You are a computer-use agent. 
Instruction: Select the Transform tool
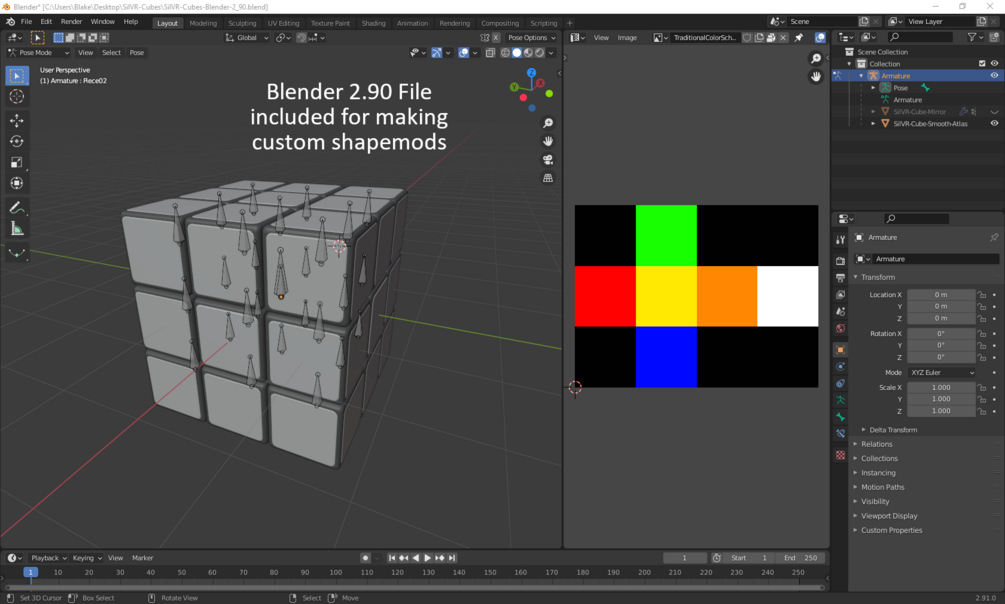[x=17, y=183]
